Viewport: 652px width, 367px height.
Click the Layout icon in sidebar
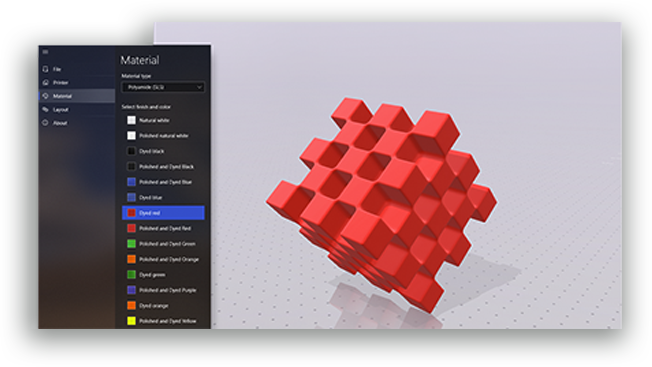point(46,109)
